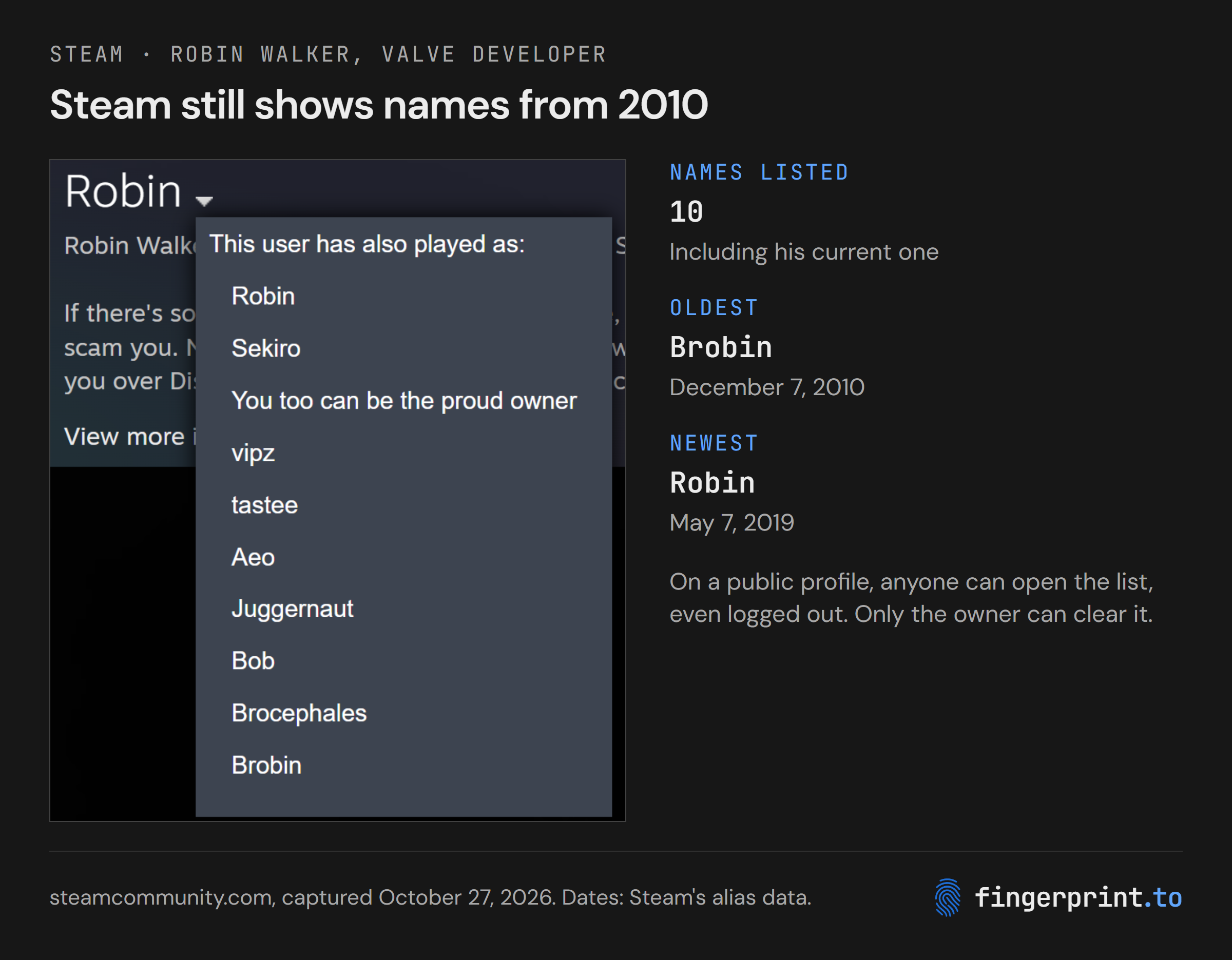Screen dimensions: 1232x960
Task: Select the alias 'Robin' in the played-as list
Action: [263, 296]
